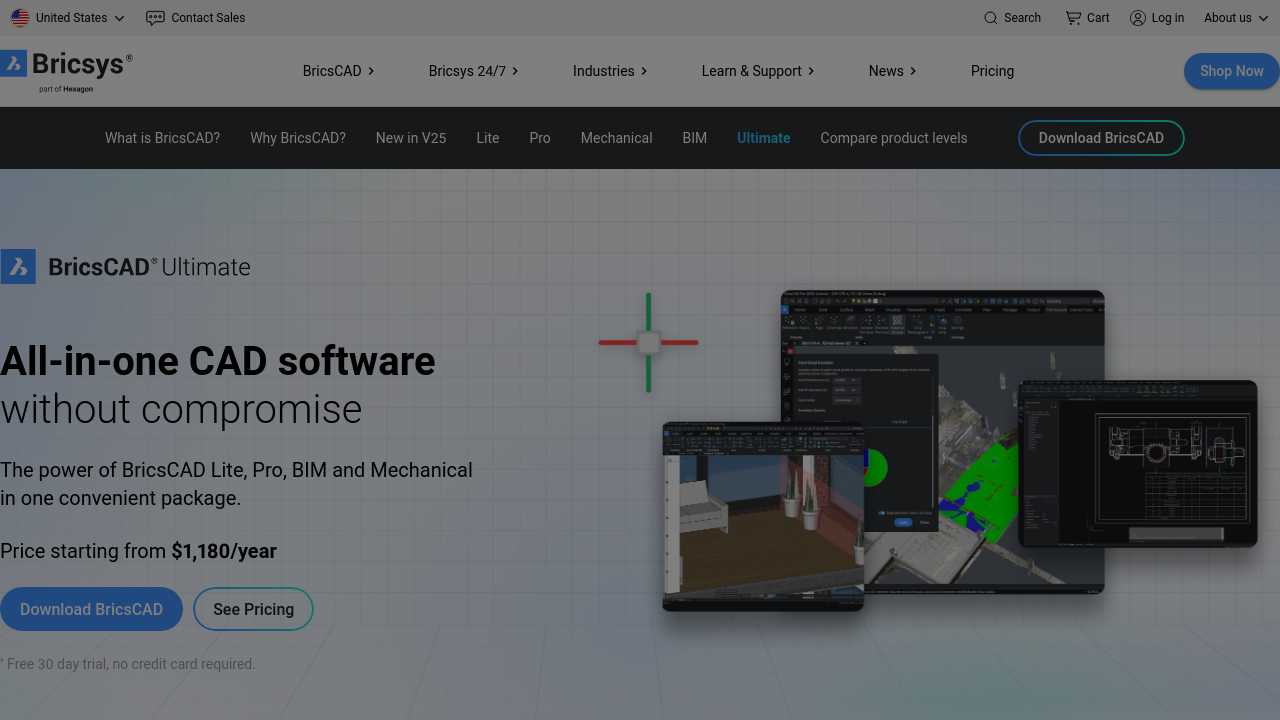This screenshot has width=1280, height=720.
Task: Open the architectural interior screenshot thumbnail
Action: click(762, 516)
